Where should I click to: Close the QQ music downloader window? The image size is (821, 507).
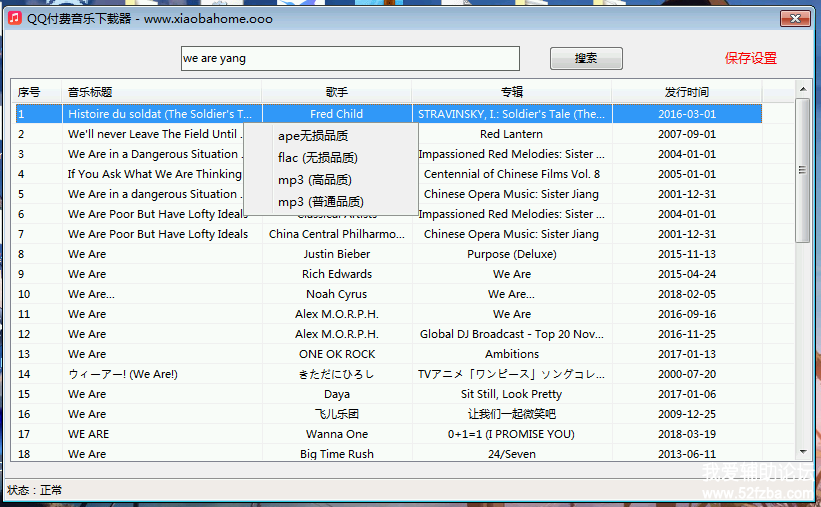coord(795,18)
